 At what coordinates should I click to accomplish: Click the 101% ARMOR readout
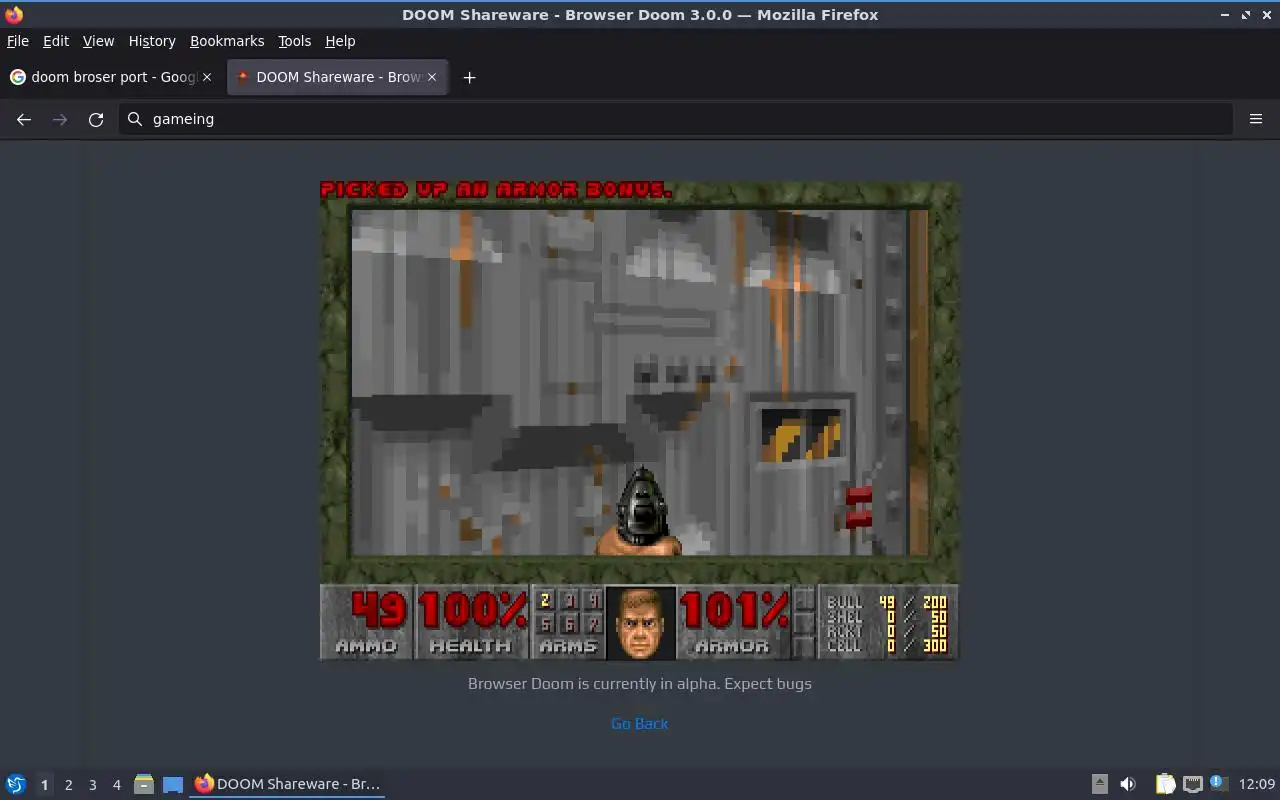pyautogui.click(x=734, y=623)
